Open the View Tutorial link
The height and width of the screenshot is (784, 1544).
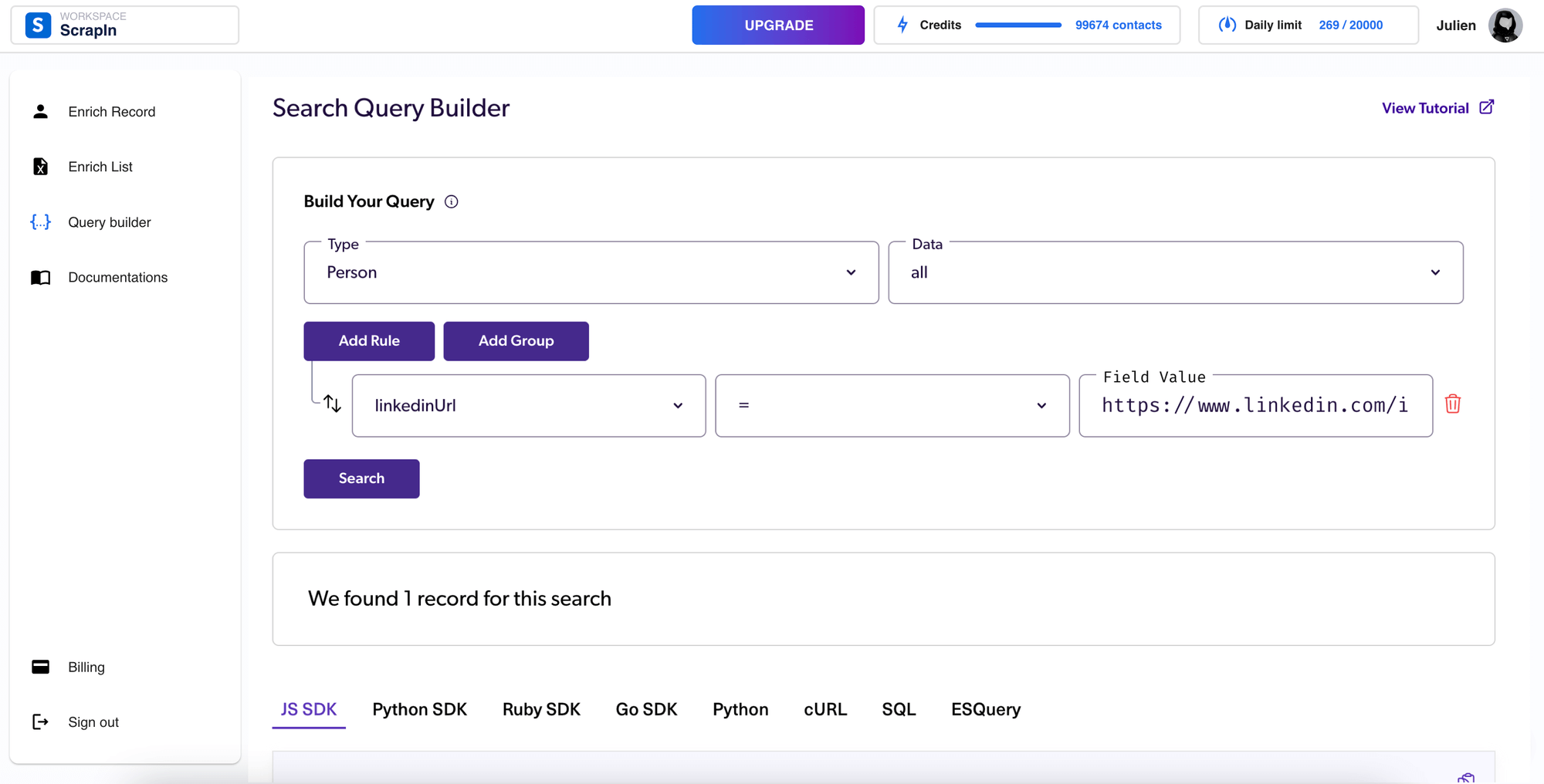pos(1437,108)
